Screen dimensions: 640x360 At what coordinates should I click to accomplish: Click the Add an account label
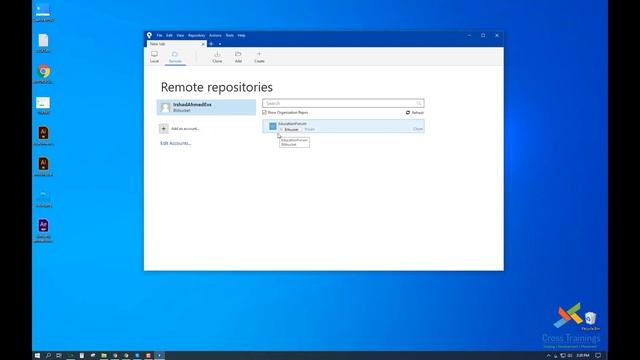pos(185,129)
